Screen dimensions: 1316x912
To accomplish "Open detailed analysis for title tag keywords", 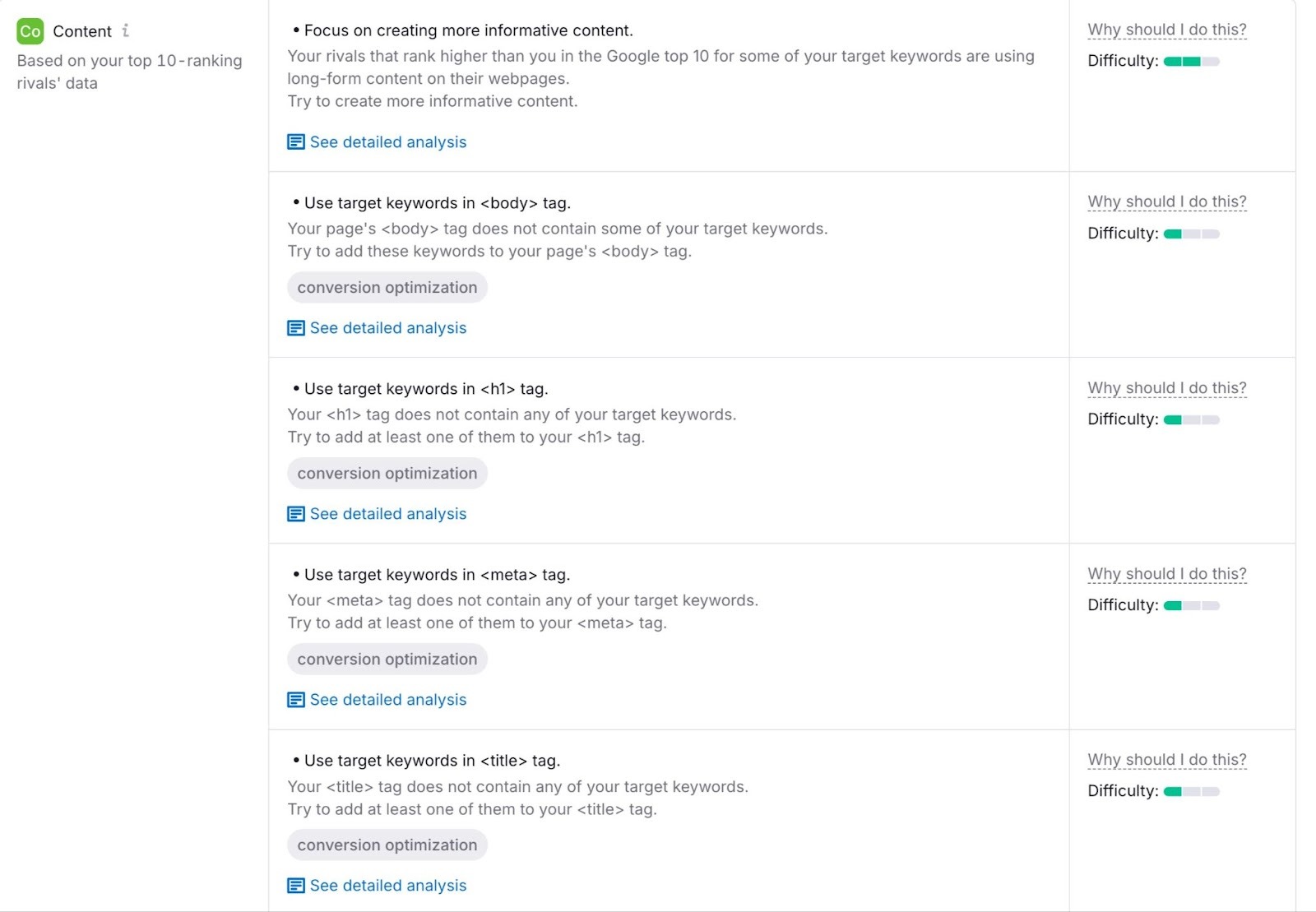I will tap(387, 886).
